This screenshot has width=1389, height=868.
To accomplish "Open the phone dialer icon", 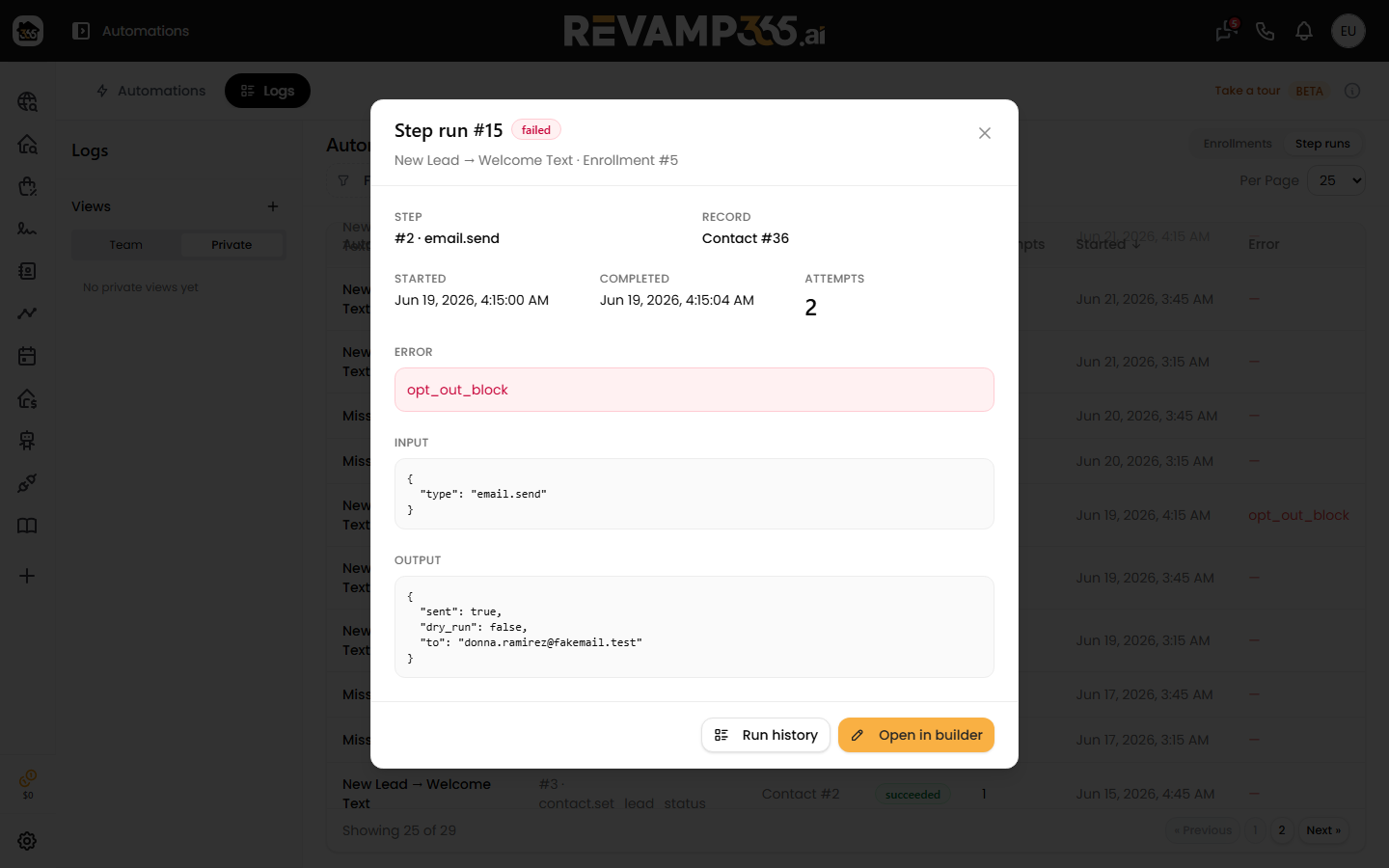I will tap(1266, 31).
